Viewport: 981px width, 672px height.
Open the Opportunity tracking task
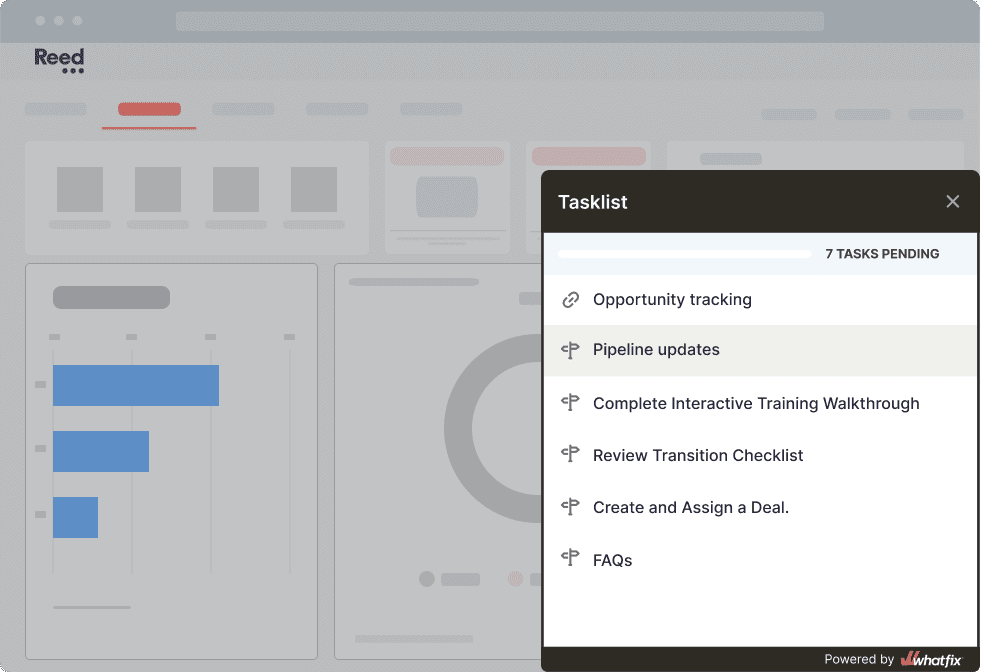(x=760, y=300)
